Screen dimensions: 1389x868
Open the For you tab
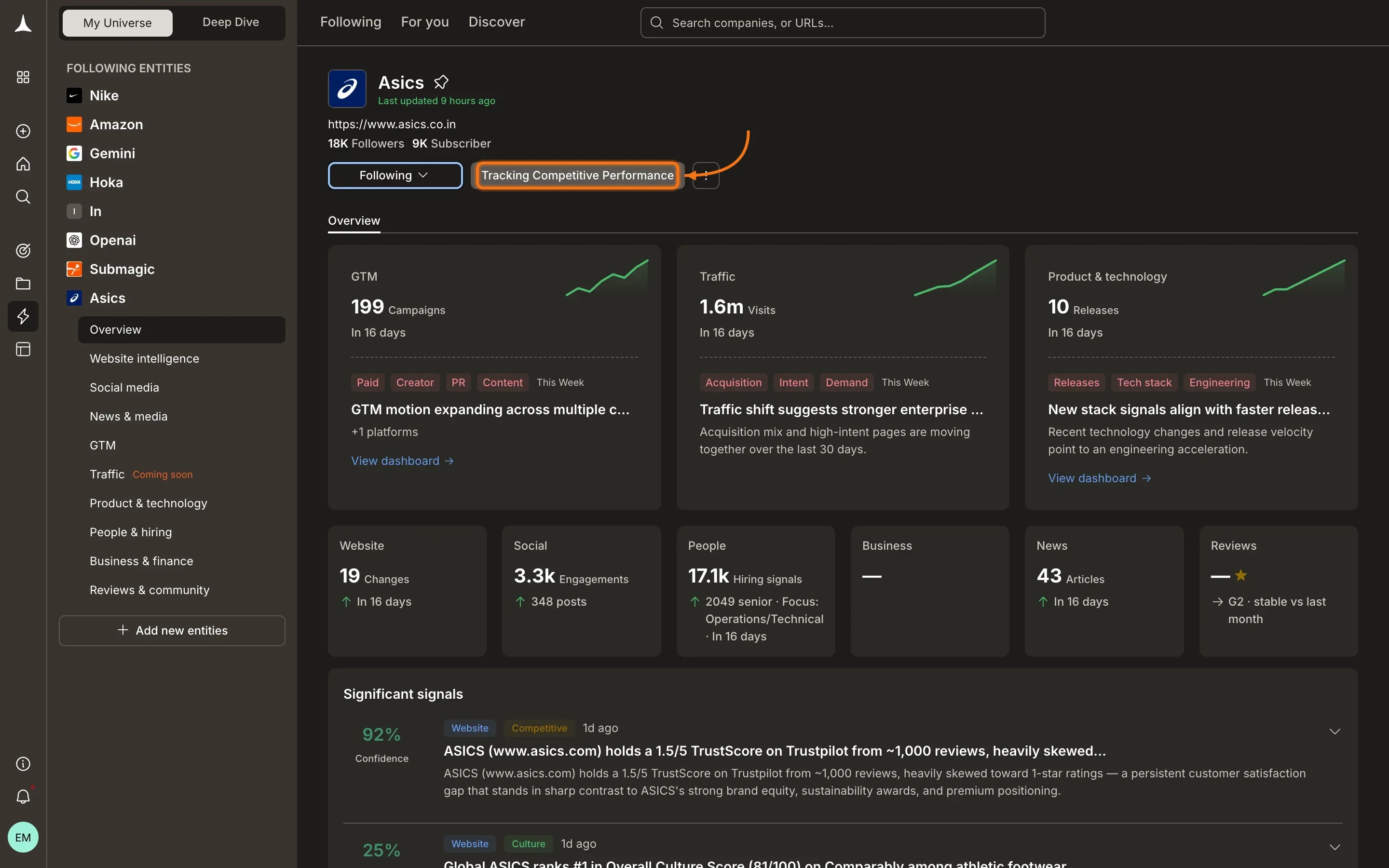pos(425,22)
